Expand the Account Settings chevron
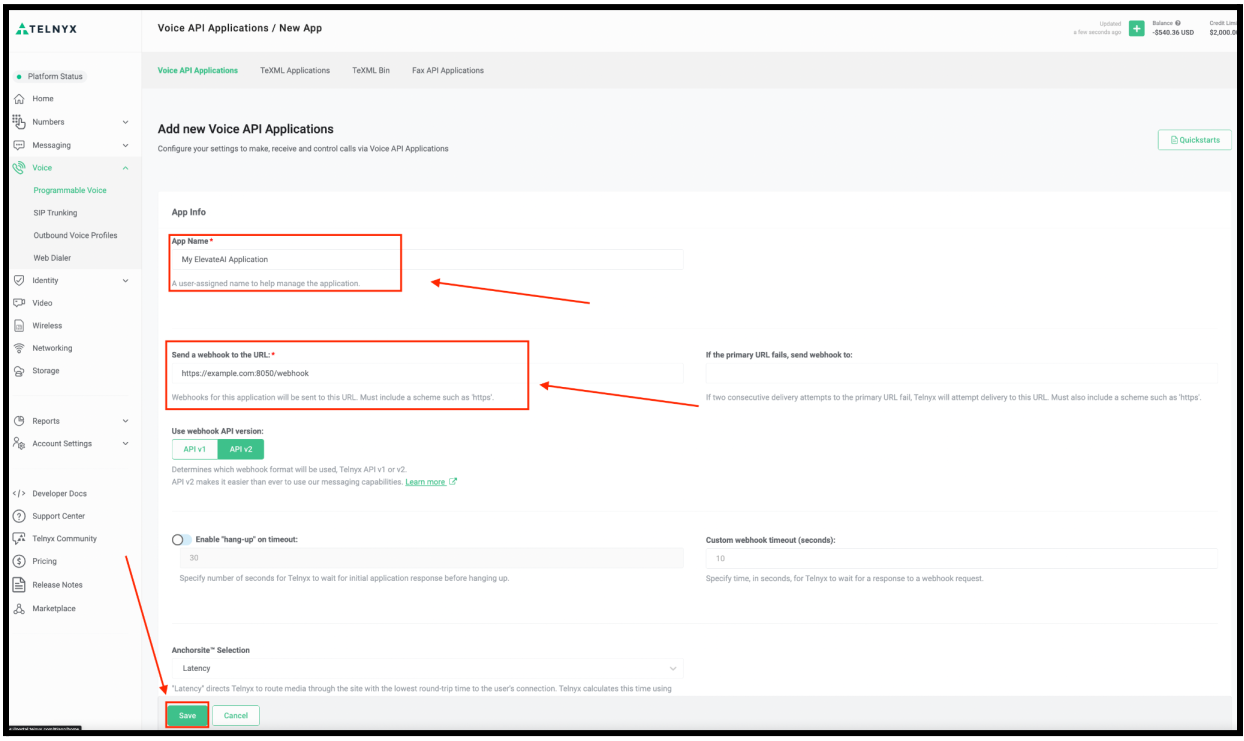 [125, 444]
